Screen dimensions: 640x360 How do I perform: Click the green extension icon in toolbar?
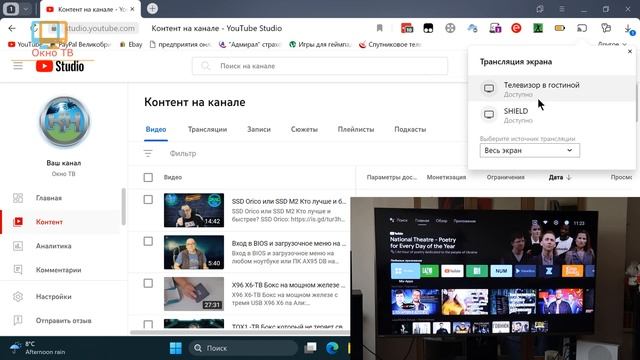(538, 28)
